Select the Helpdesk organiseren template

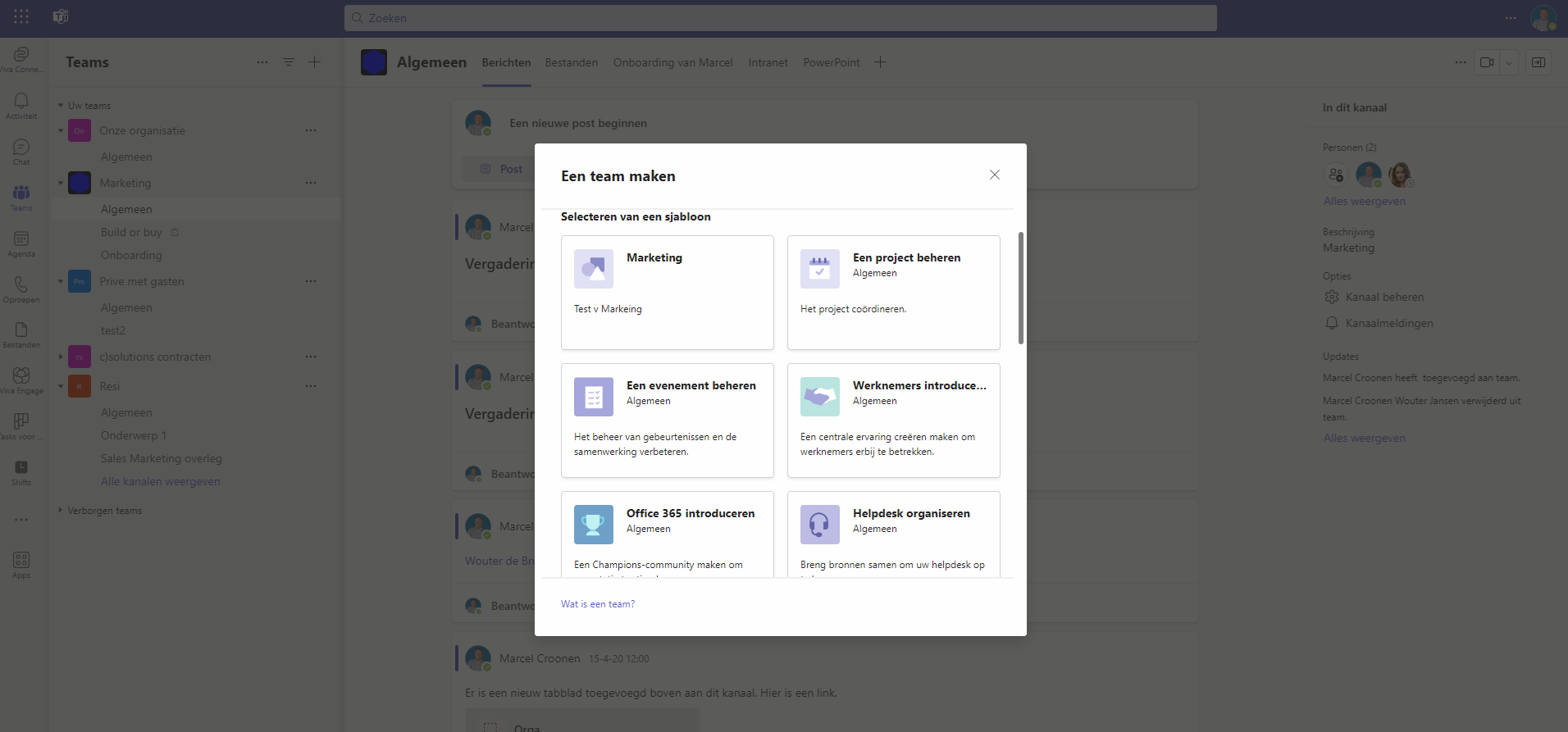(894, 534)
